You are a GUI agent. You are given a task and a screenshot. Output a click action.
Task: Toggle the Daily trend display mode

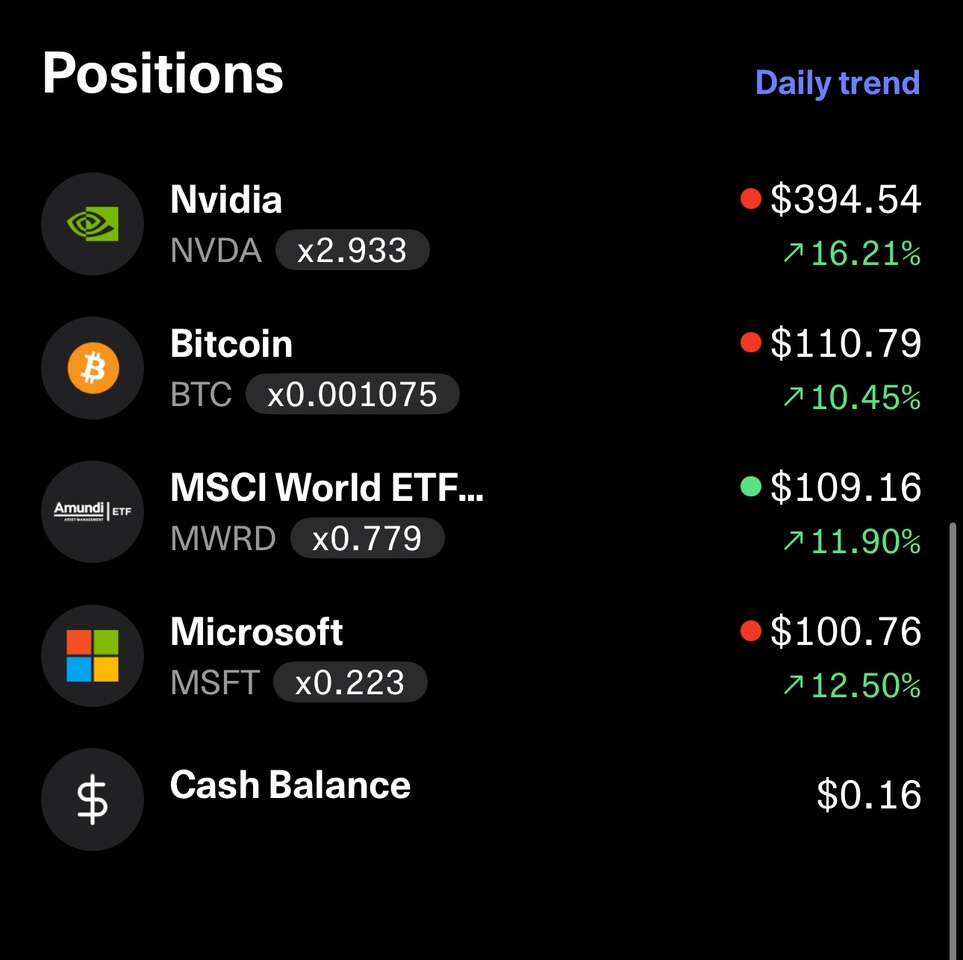[x=837, y=83]
